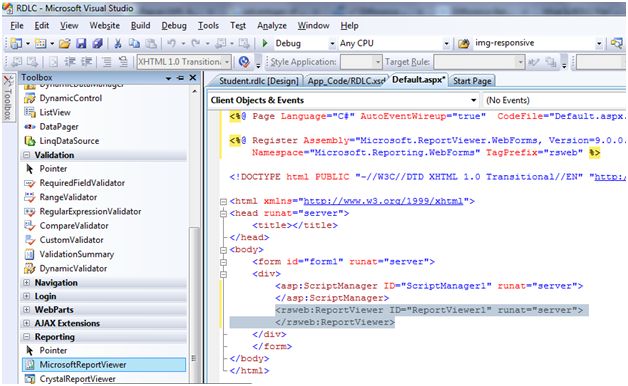Click the Add New Item toolbar icon
Image resolution: width=628 pixels, height=386 pixels.
point(40,43)
